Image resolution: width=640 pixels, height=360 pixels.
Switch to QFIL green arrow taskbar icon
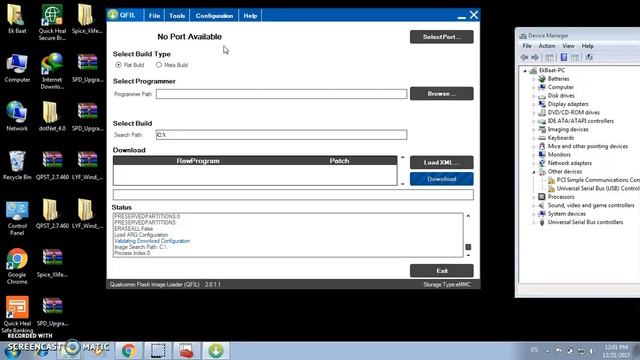click(216, 350)
